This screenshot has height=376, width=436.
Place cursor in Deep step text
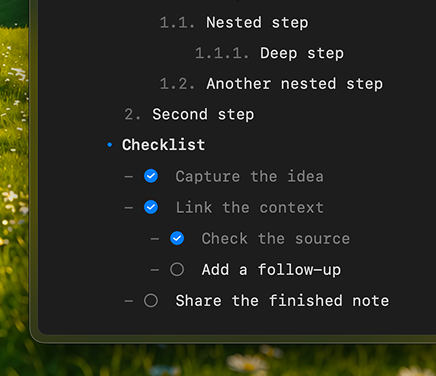coord(302,53)
